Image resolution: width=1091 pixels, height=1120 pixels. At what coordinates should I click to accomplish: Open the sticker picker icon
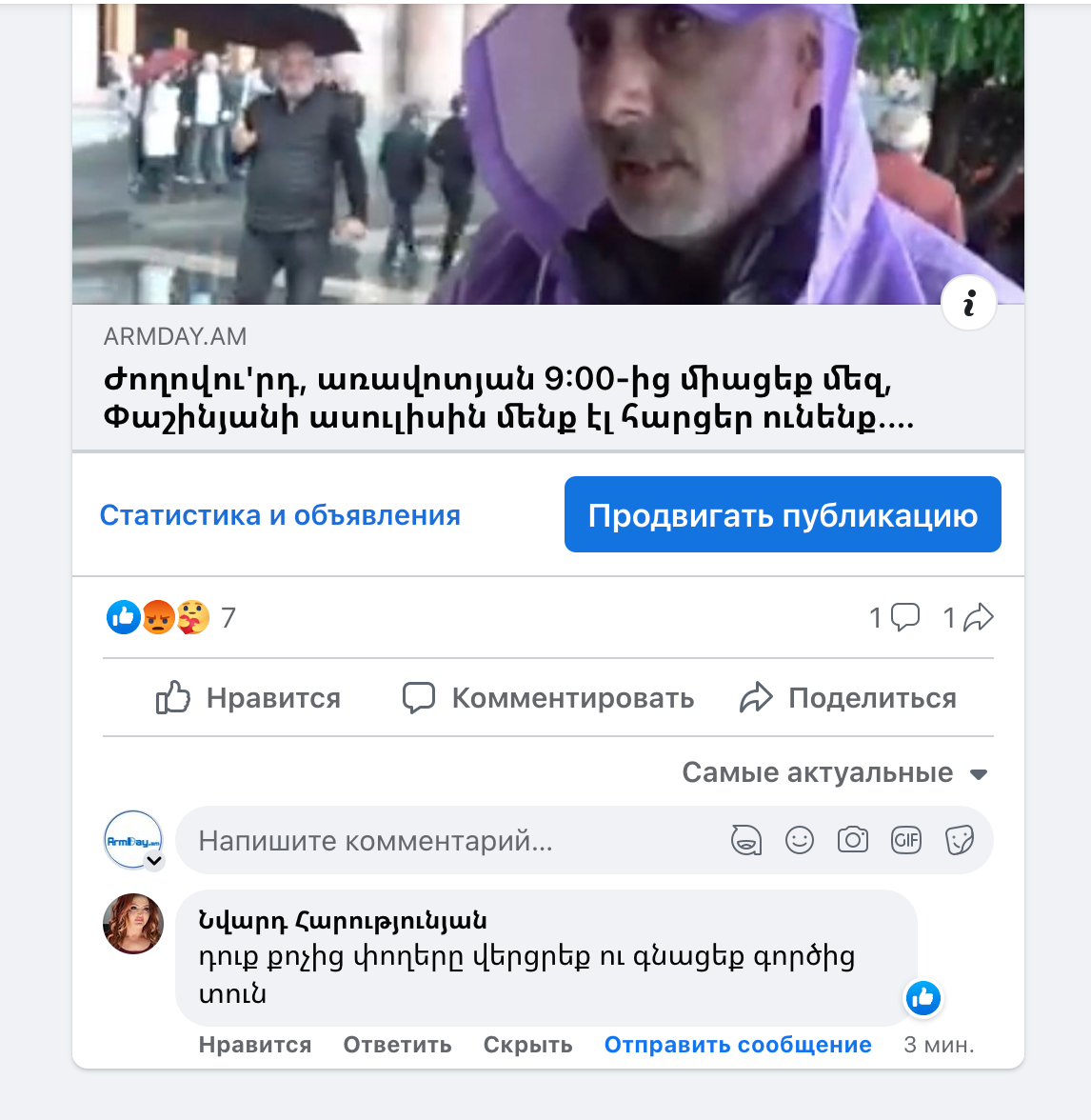point(959,840)
